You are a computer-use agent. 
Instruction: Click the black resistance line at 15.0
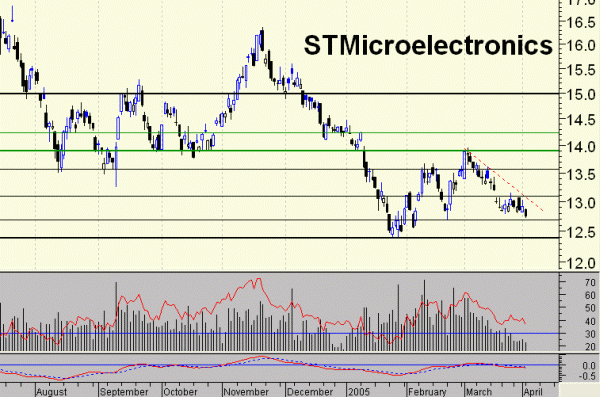[x=279, y=93]
